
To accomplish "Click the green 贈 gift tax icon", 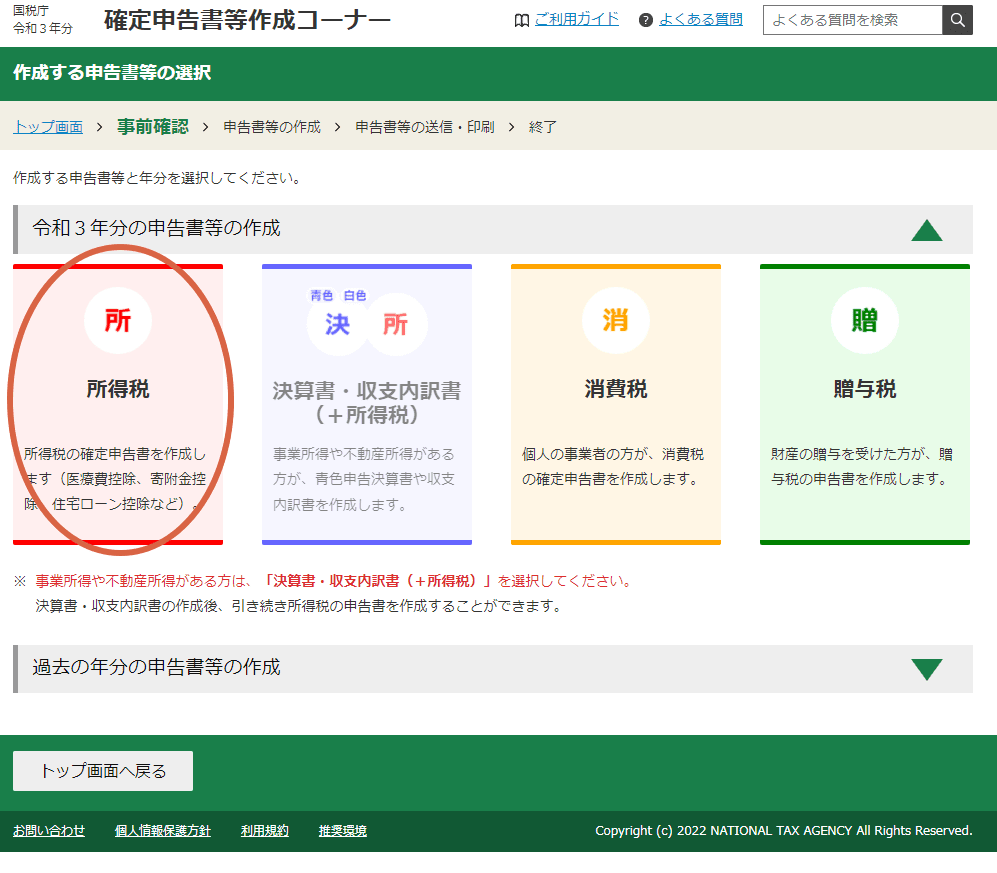I will (865, 320).
